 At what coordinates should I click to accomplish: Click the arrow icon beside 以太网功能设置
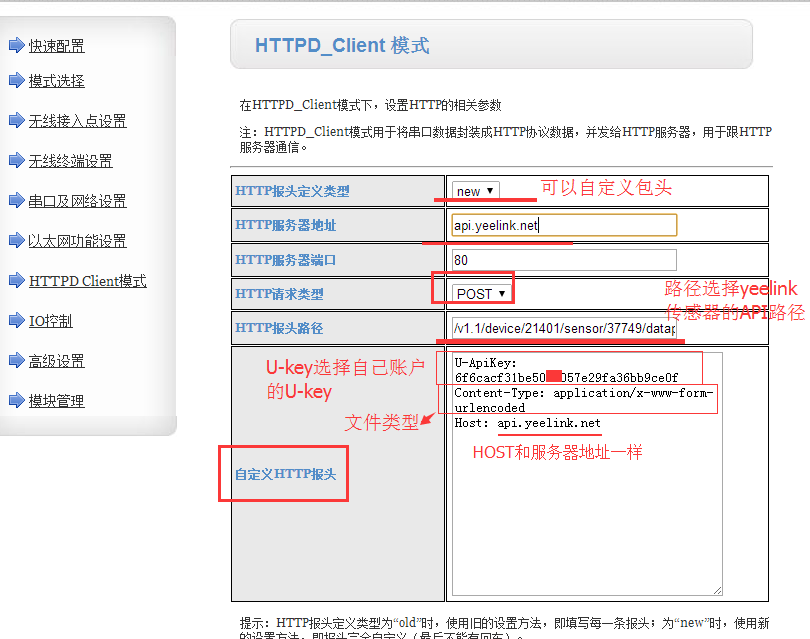pos(16,241)
